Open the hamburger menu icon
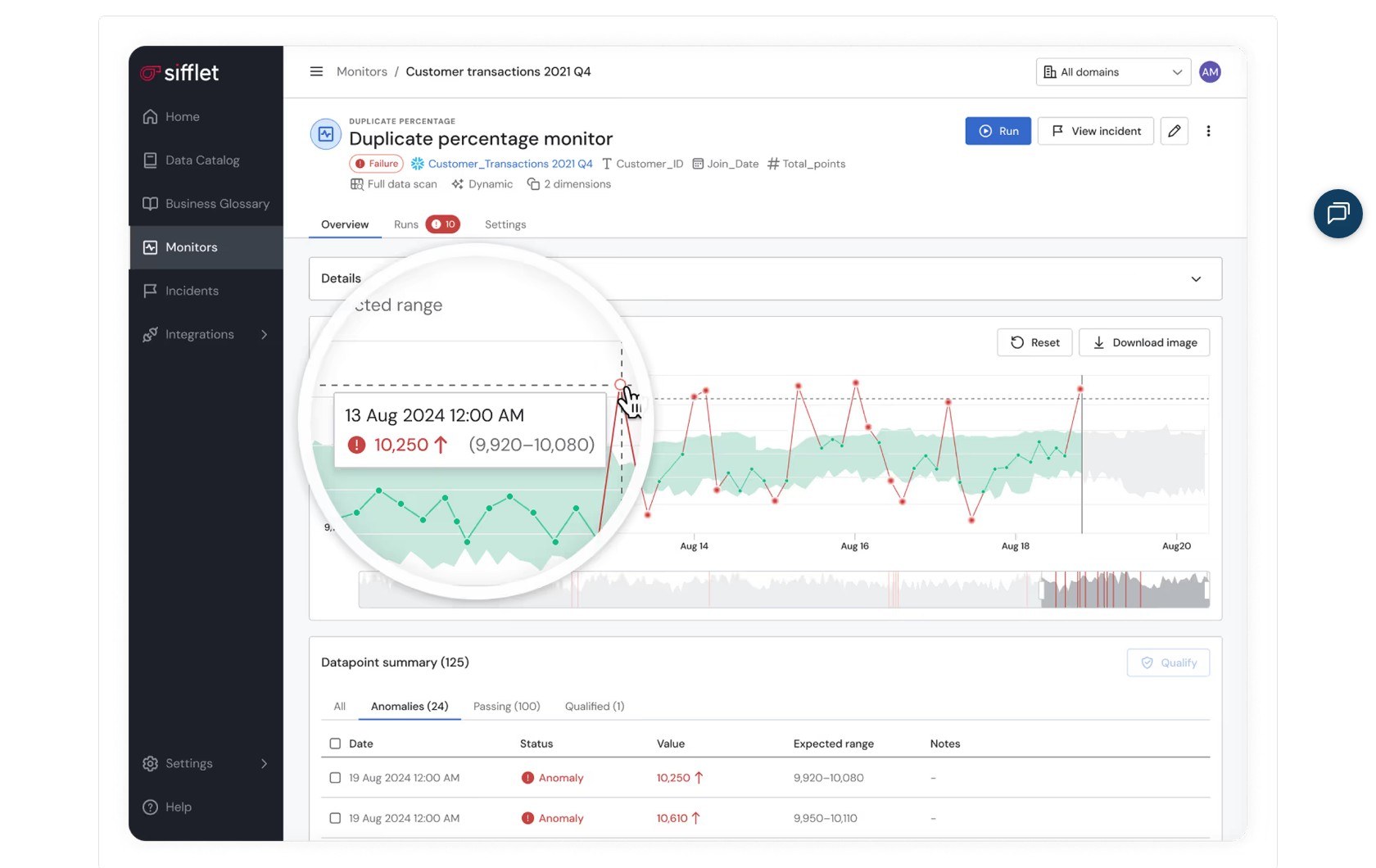 [x=316, y=71]
